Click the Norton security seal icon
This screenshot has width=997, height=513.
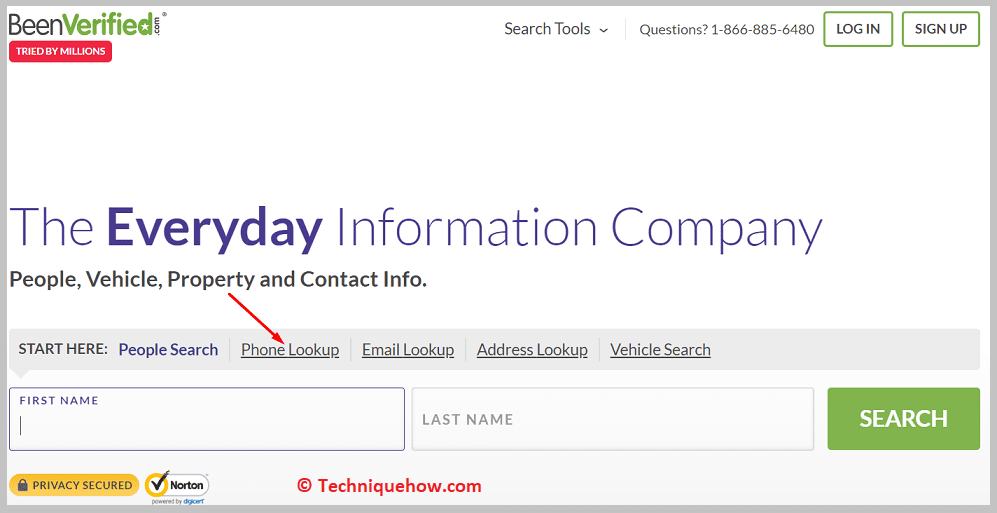pyautogui.click(x=177, y=487)
